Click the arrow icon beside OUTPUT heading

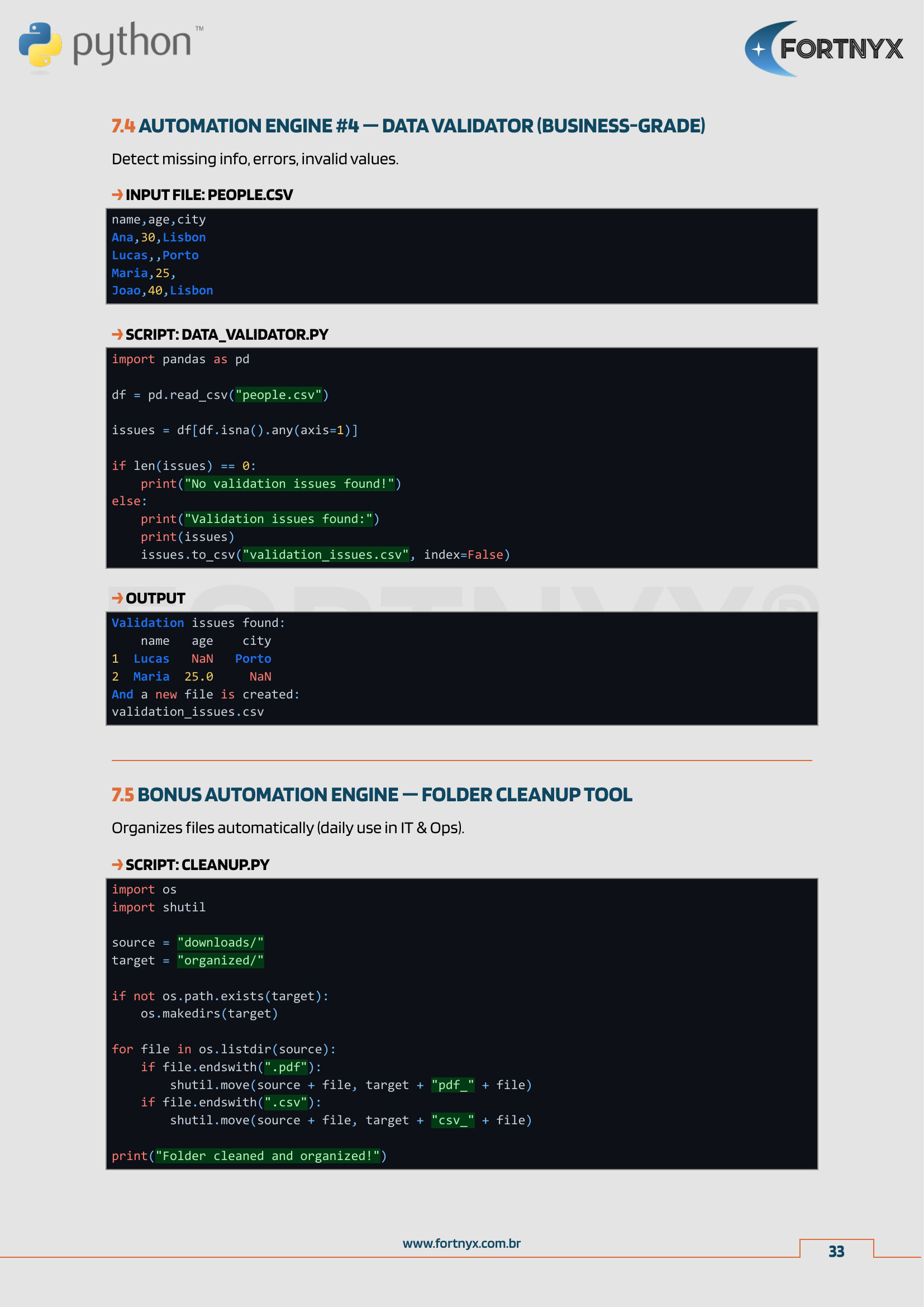tap(117, 598)
